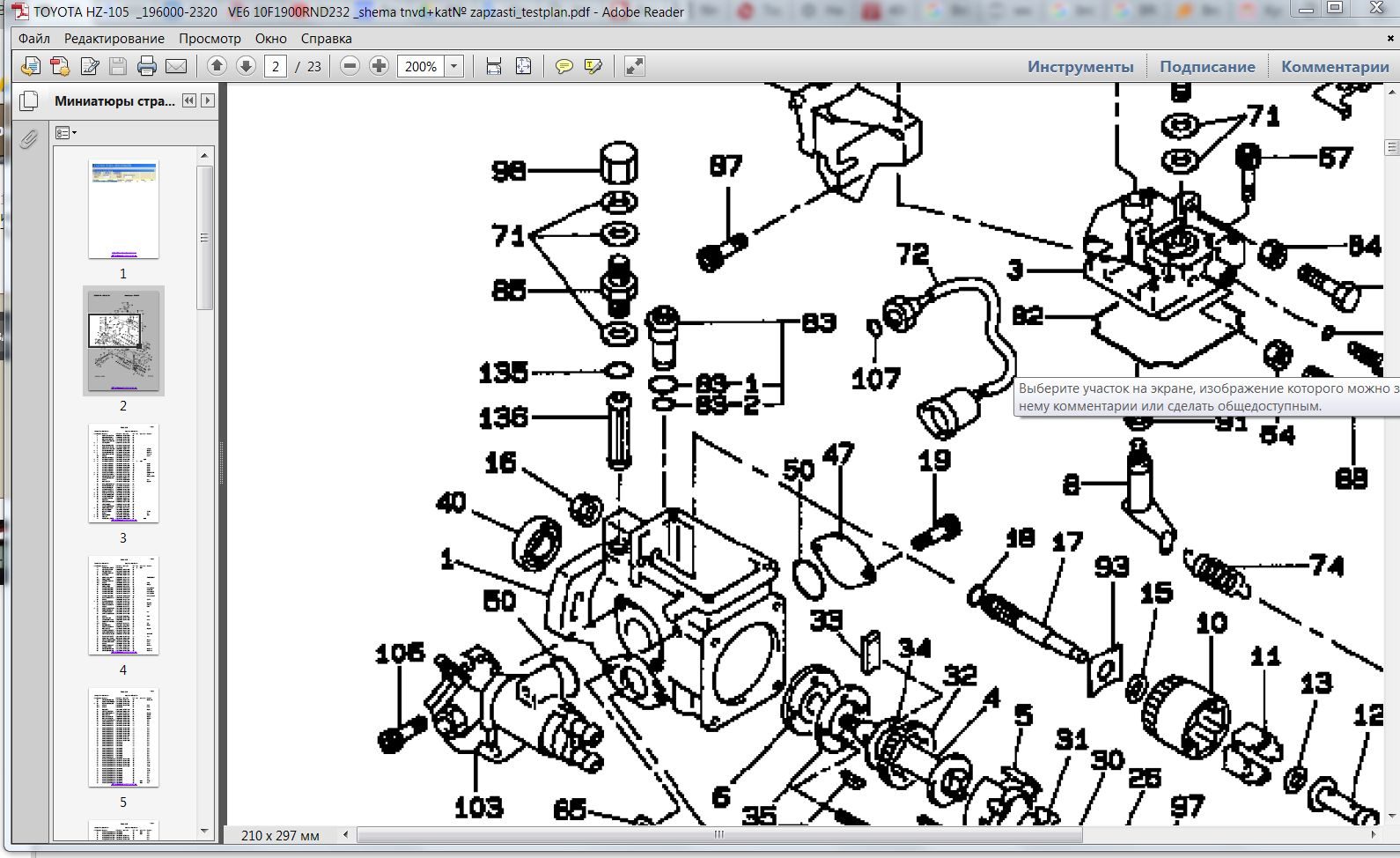The image size is (1400, 858).
Task: Click the sign/edit document icon
Action: [89, 66]
